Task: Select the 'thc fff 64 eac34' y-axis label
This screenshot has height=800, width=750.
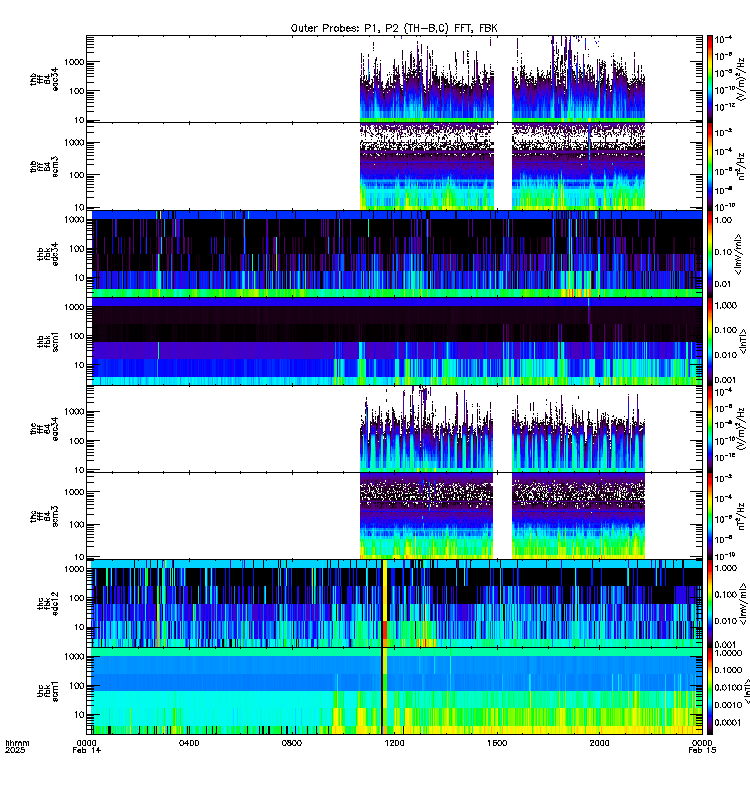Action: pos(44,429)
